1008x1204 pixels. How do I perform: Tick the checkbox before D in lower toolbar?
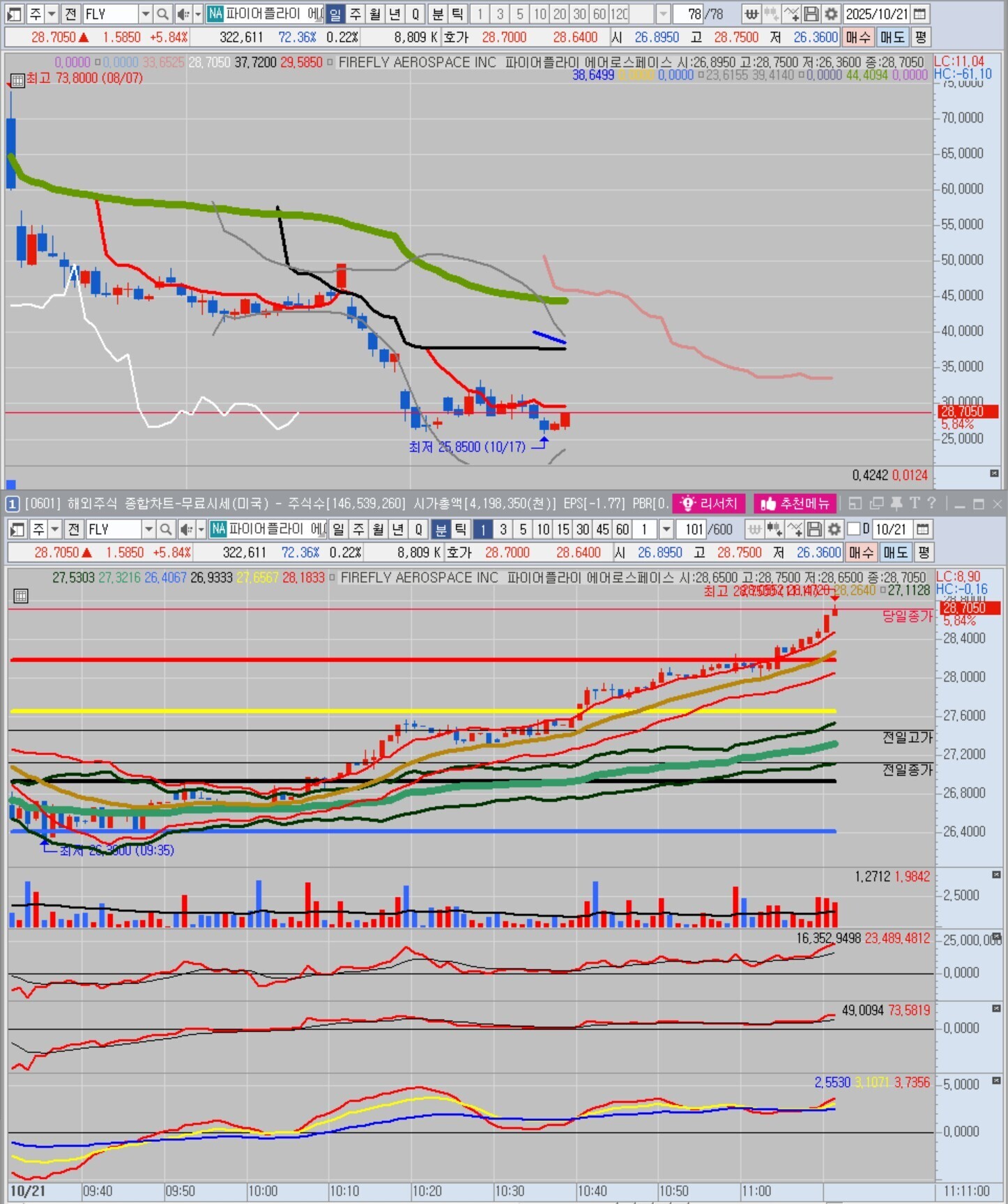[853, 529]
